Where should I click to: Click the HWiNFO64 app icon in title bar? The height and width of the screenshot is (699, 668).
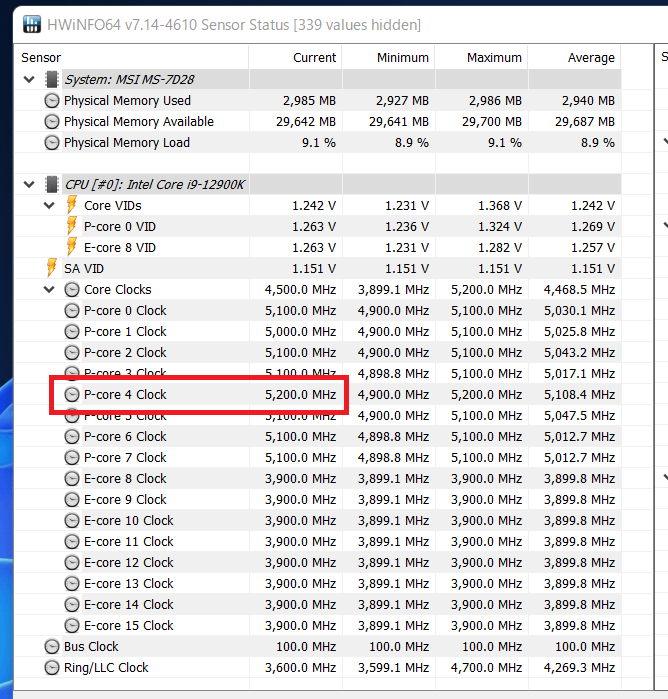pyautogui.click(x=32, y=24)
